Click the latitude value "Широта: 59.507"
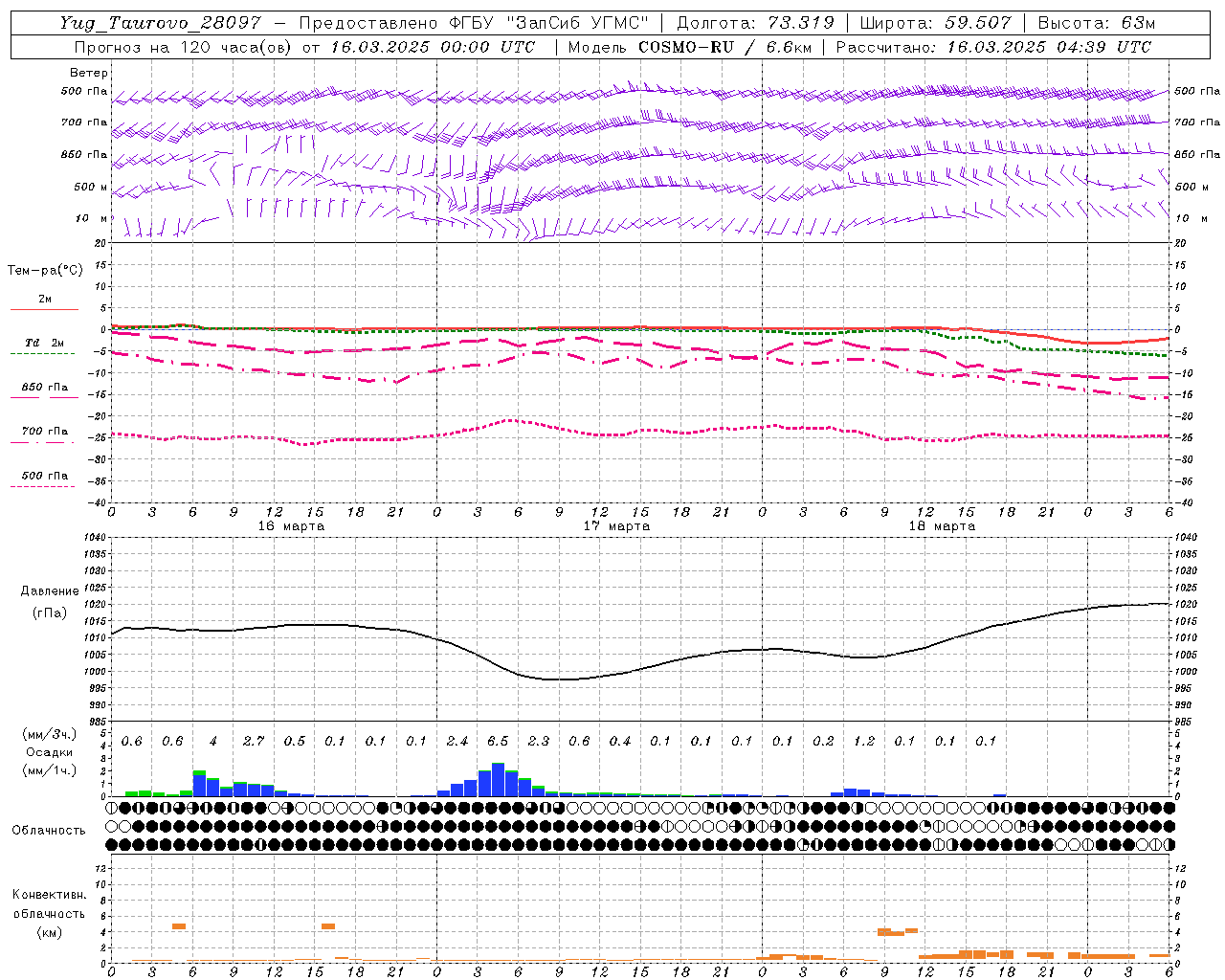The image size is (1225, 980). 935,23
